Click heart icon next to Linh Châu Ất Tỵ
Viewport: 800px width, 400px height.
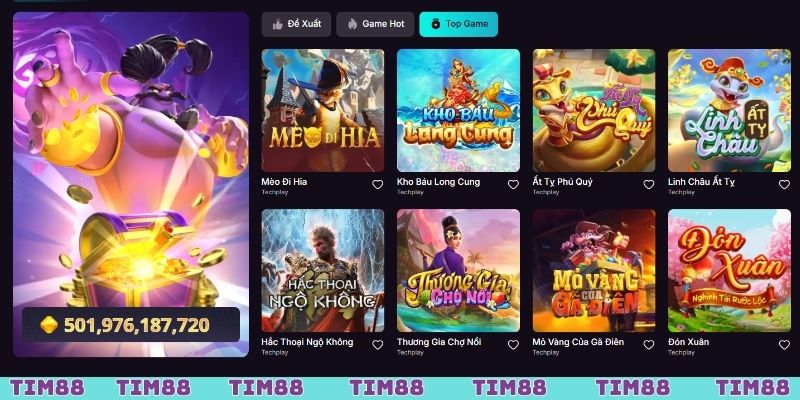point(784,185)
